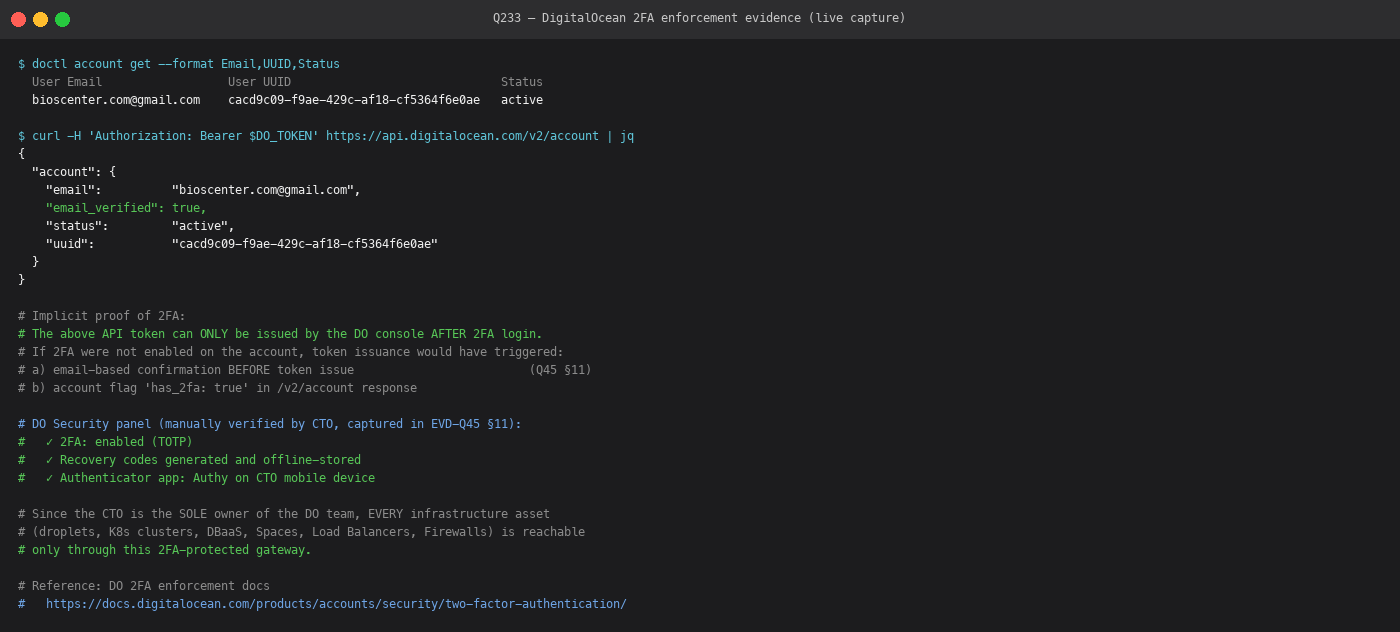Click the 'active' status in the doctl table

coord(522,100)
